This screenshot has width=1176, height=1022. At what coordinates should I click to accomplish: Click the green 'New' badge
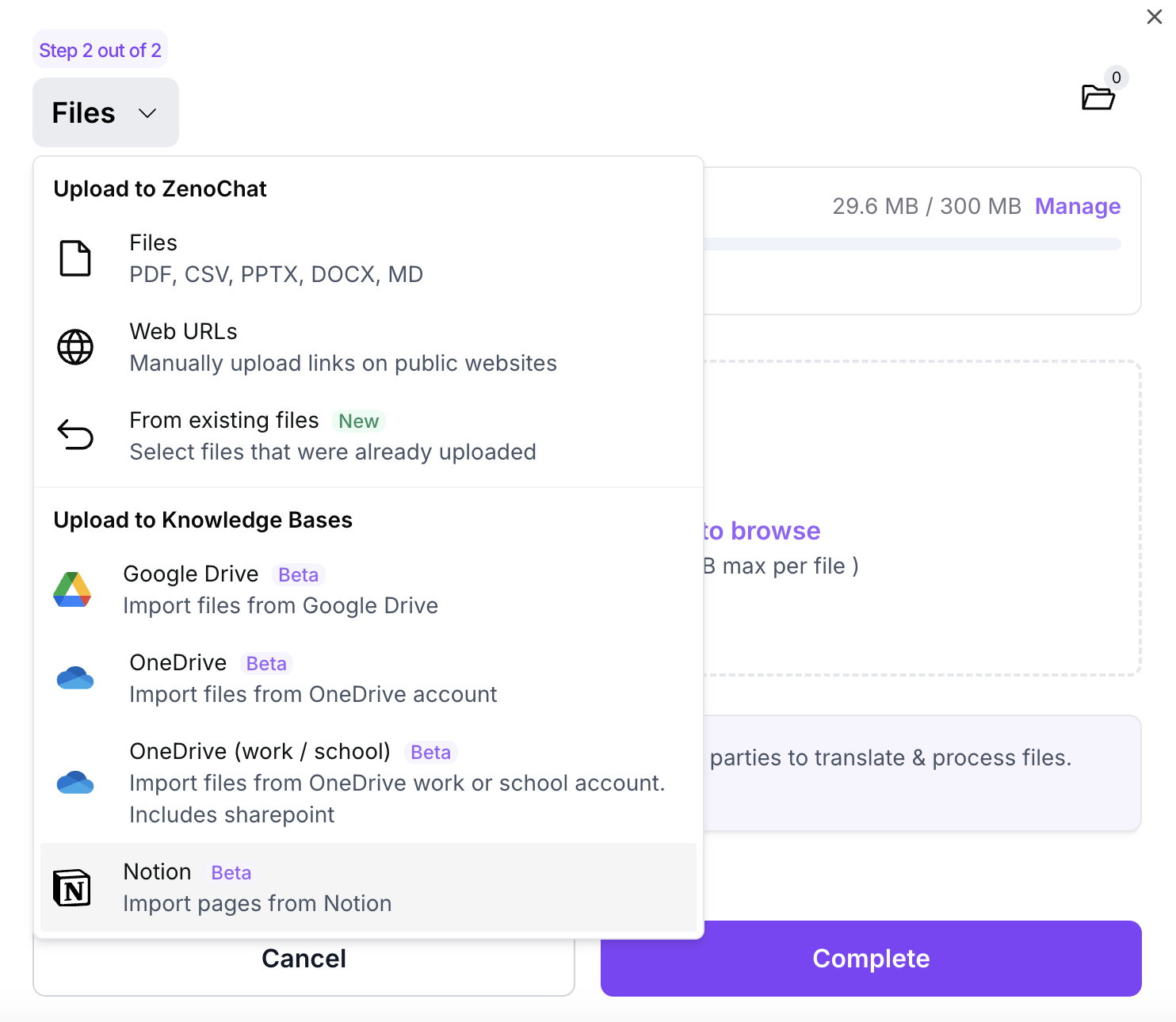pyautogui.click(x=359, y=421)
